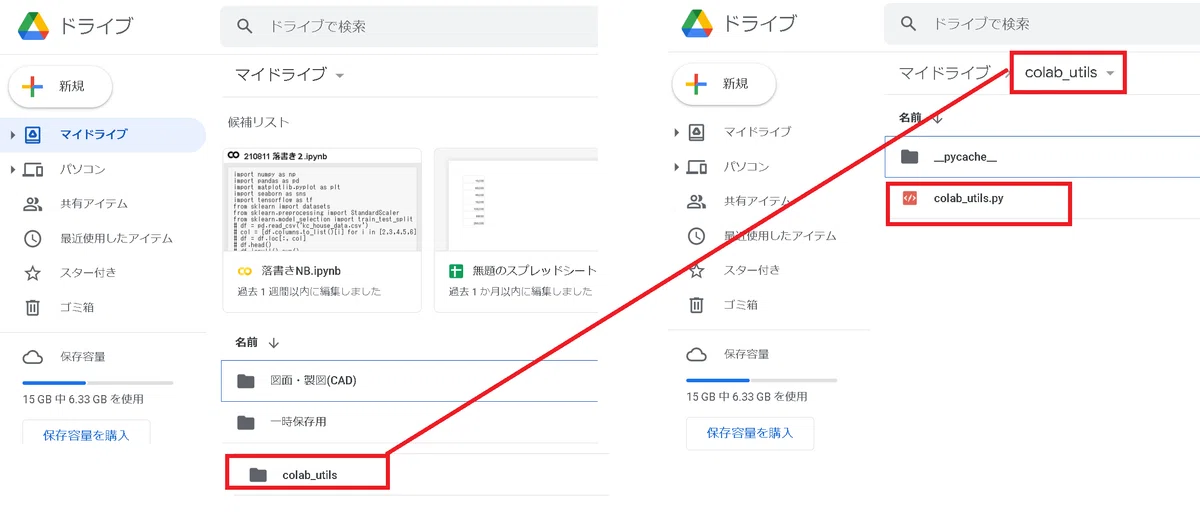Open スター付き in right window sidebar
The height and width of the screenshot is (522, 1200).
coord(752,270)
